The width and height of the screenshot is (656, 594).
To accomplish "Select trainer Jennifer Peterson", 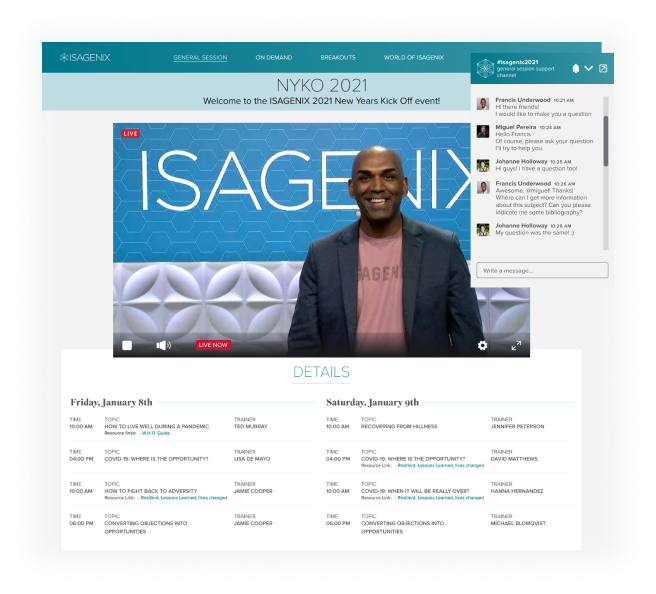I will coord(518,427).
